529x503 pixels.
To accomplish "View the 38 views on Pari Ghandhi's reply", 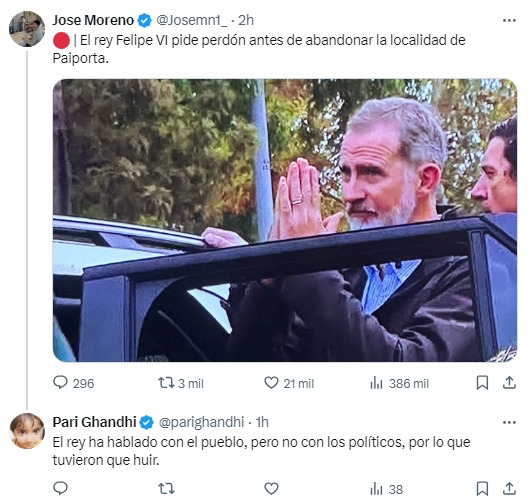I will pyautogui.click(x=387, y=489).
